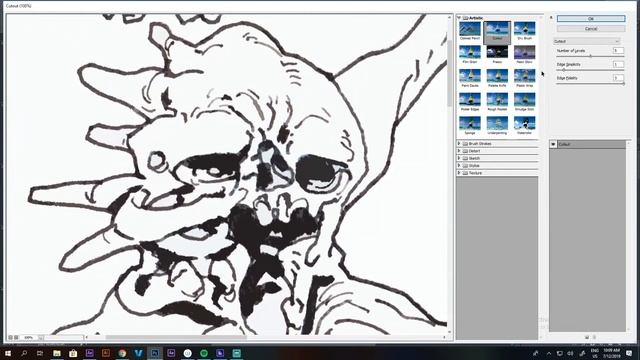Pick the Fresco filter thumbnail
Image resolution: width=640 pixels, height=360 pixels.
pyautogui.click(x=497, y=53)
